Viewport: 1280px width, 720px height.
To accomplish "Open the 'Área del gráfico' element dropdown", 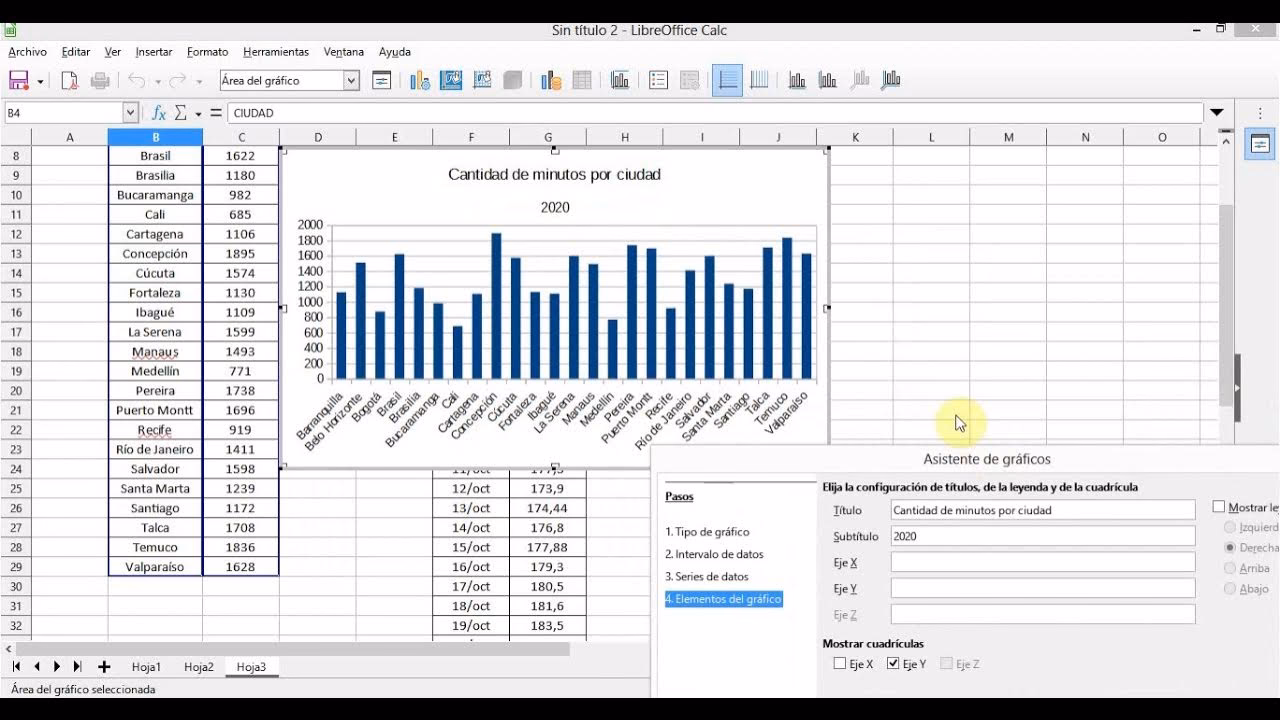I will [x=351, y=81].
